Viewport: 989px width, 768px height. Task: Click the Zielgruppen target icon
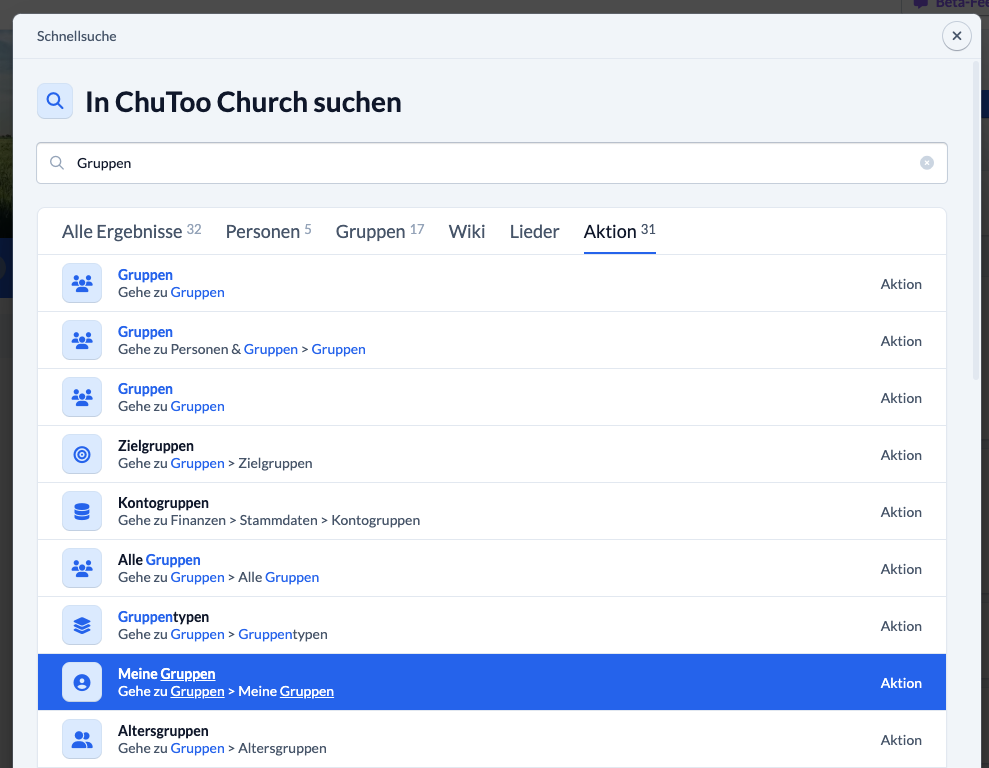(82, 454)
